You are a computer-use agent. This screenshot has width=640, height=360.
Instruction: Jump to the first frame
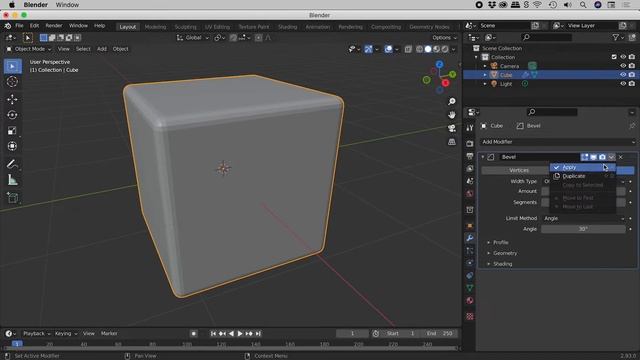coord(213,333)
